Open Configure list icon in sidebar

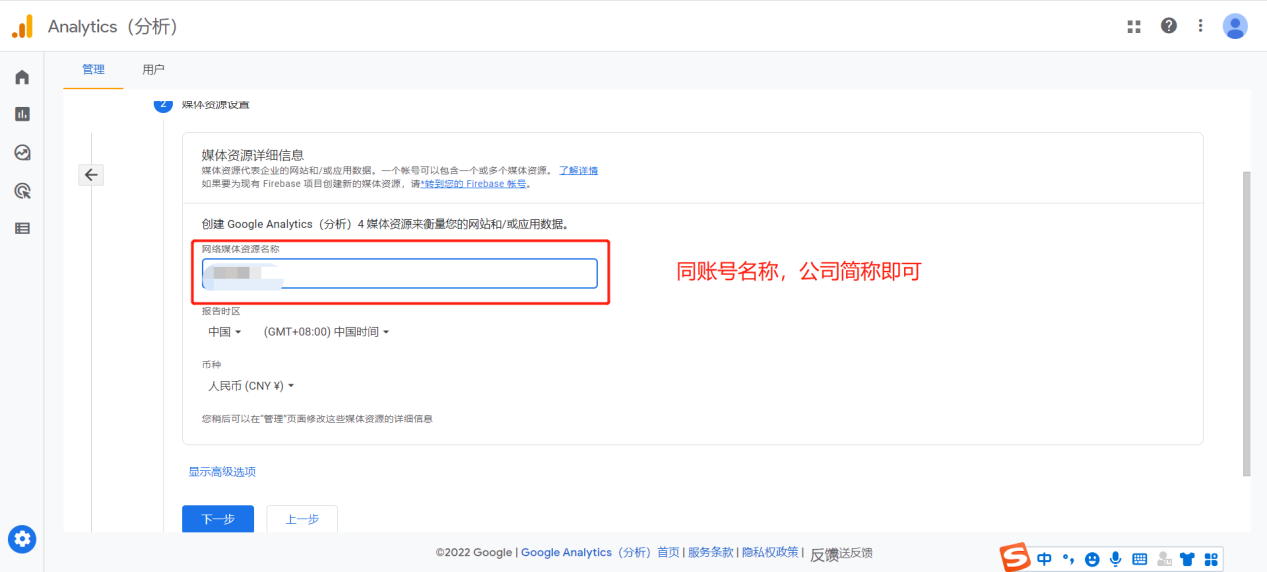(x=22, y=228)
